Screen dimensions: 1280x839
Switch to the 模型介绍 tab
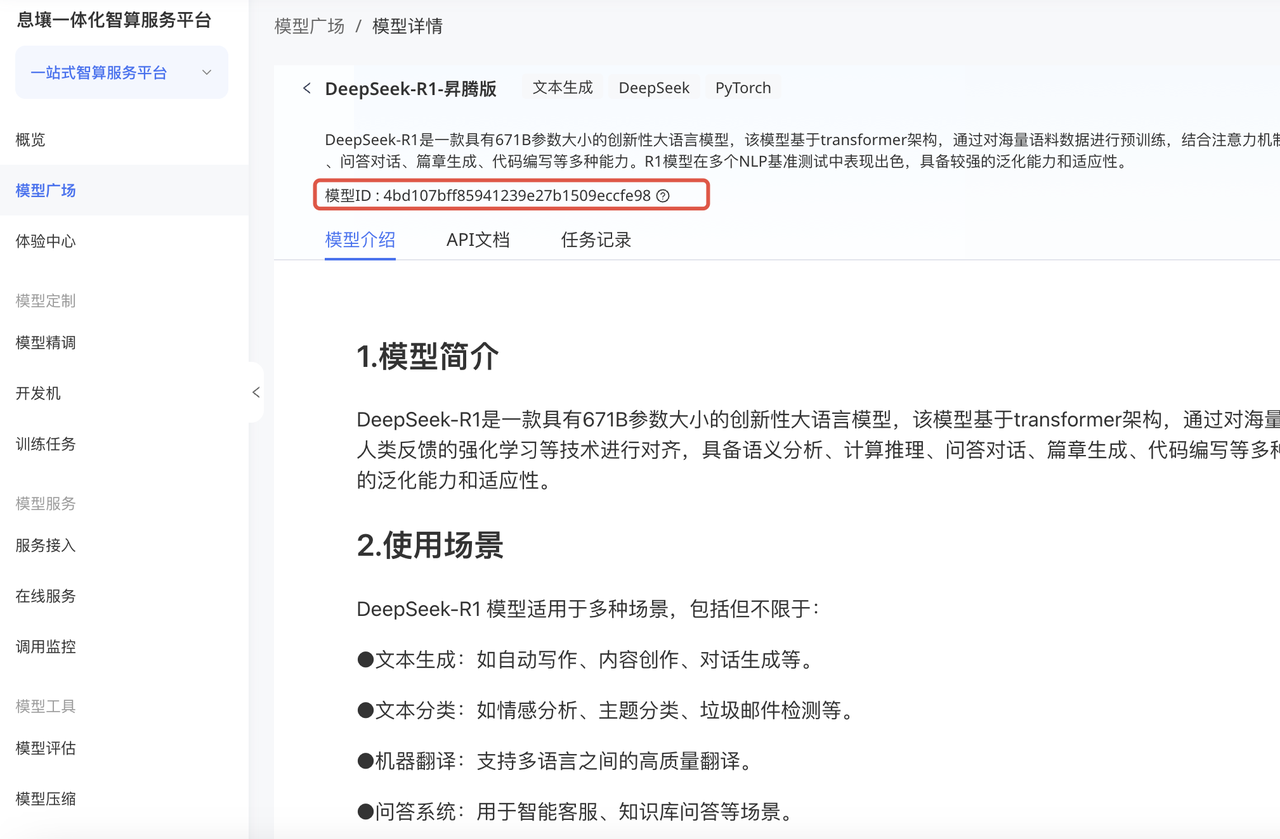click(360, 240)
